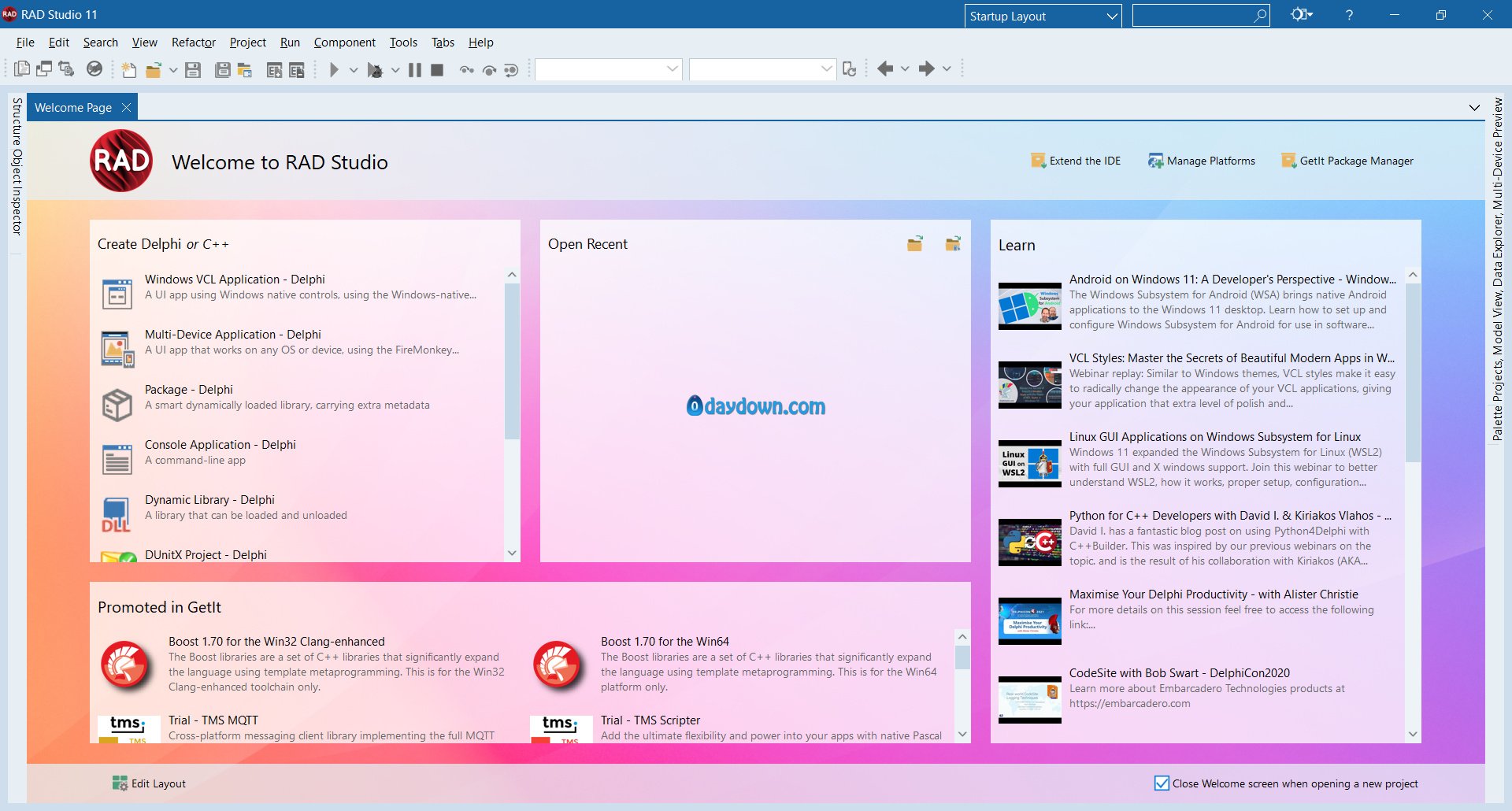Expand Run Without Debugging dropdown arrow

(395, 69)
